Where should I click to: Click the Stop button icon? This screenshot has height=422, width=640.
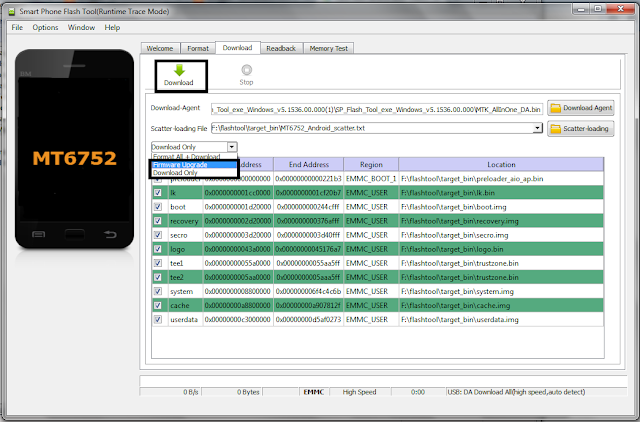coord(247,70)
